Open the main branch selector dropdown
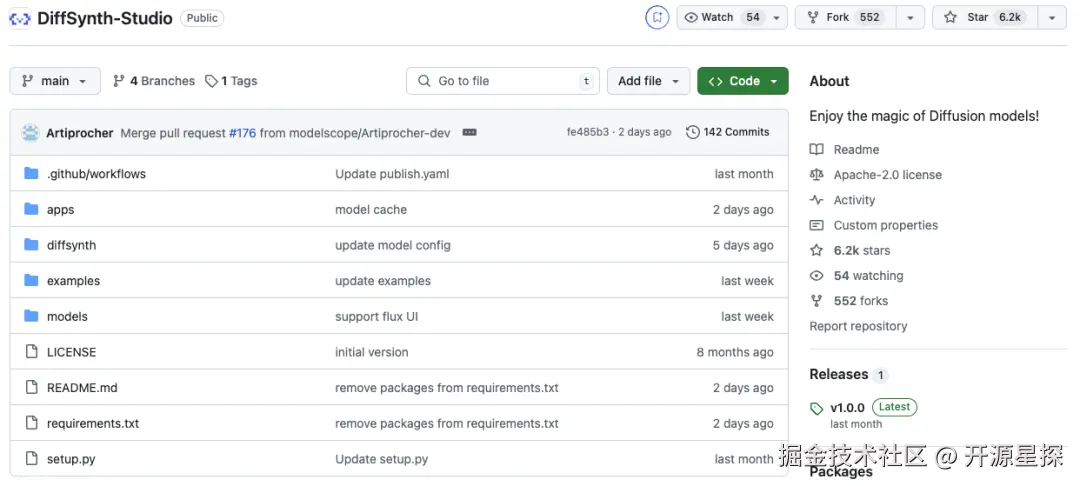This screenshot has height=486, width=1080. [55, 81]
